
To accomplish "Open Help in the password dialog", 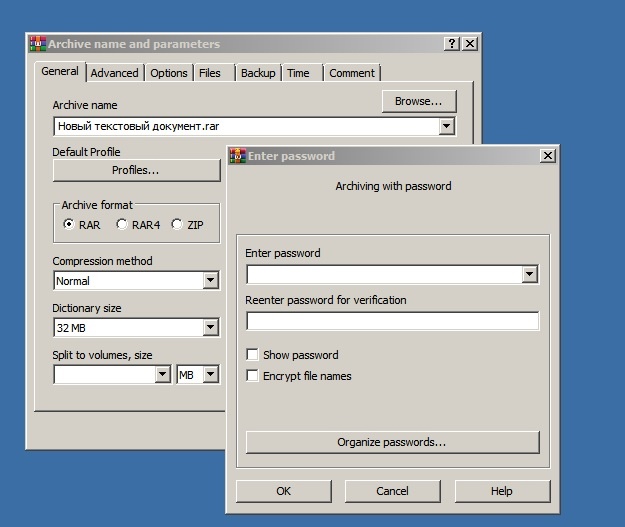I will tap(502, 491).
